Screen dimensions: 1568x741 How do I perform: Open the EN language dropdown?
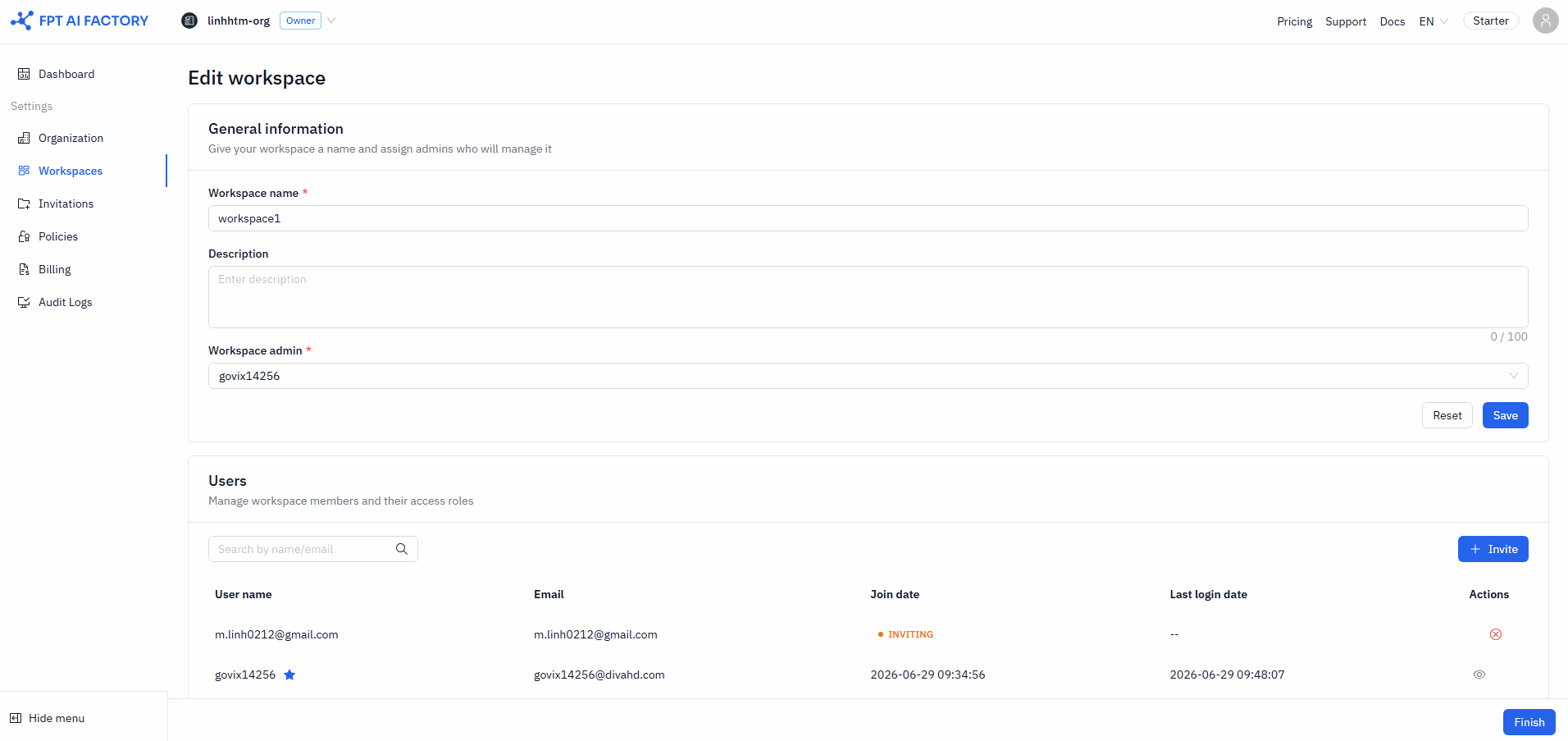click(x=1434, y=21)
